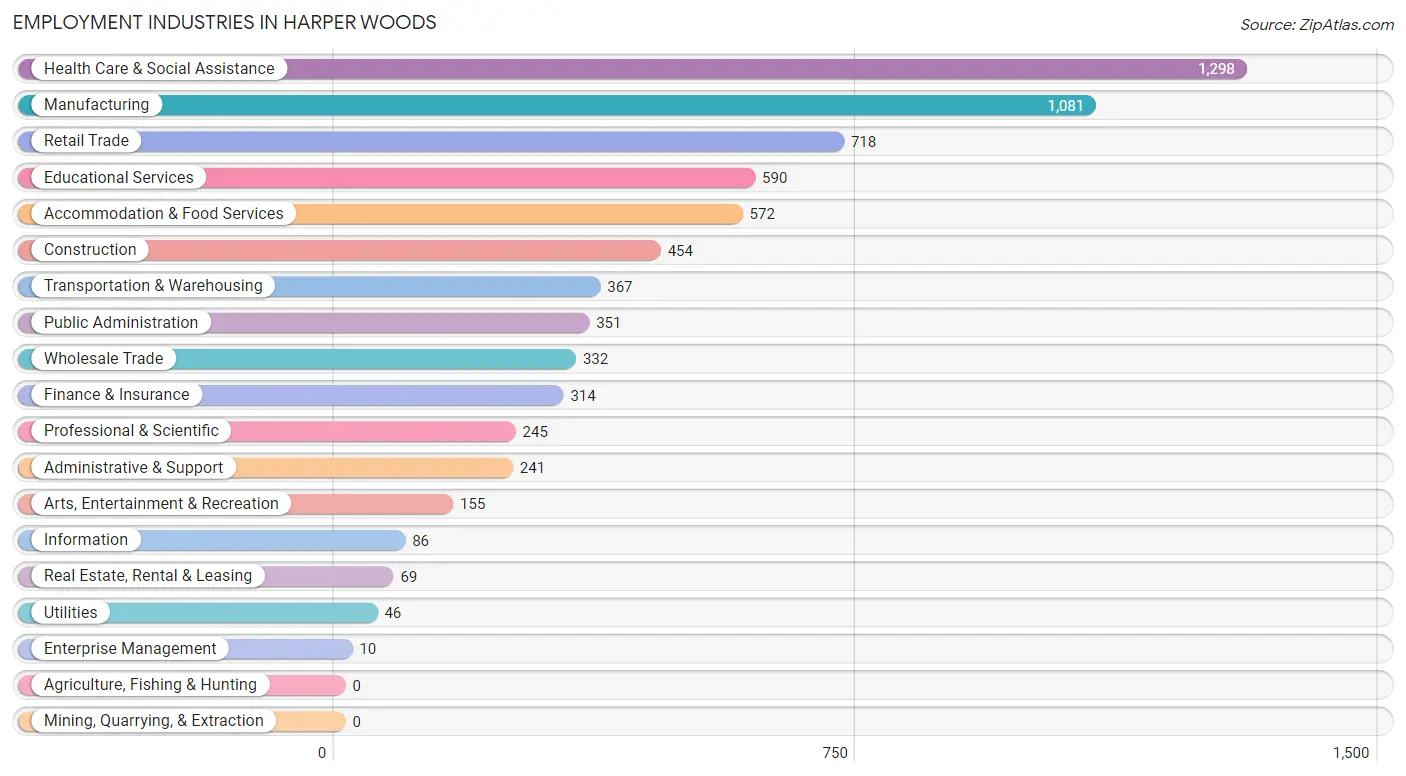Click the chart title Employment Industries in Harper Woods
The image size is (1406, 776).
225,22
